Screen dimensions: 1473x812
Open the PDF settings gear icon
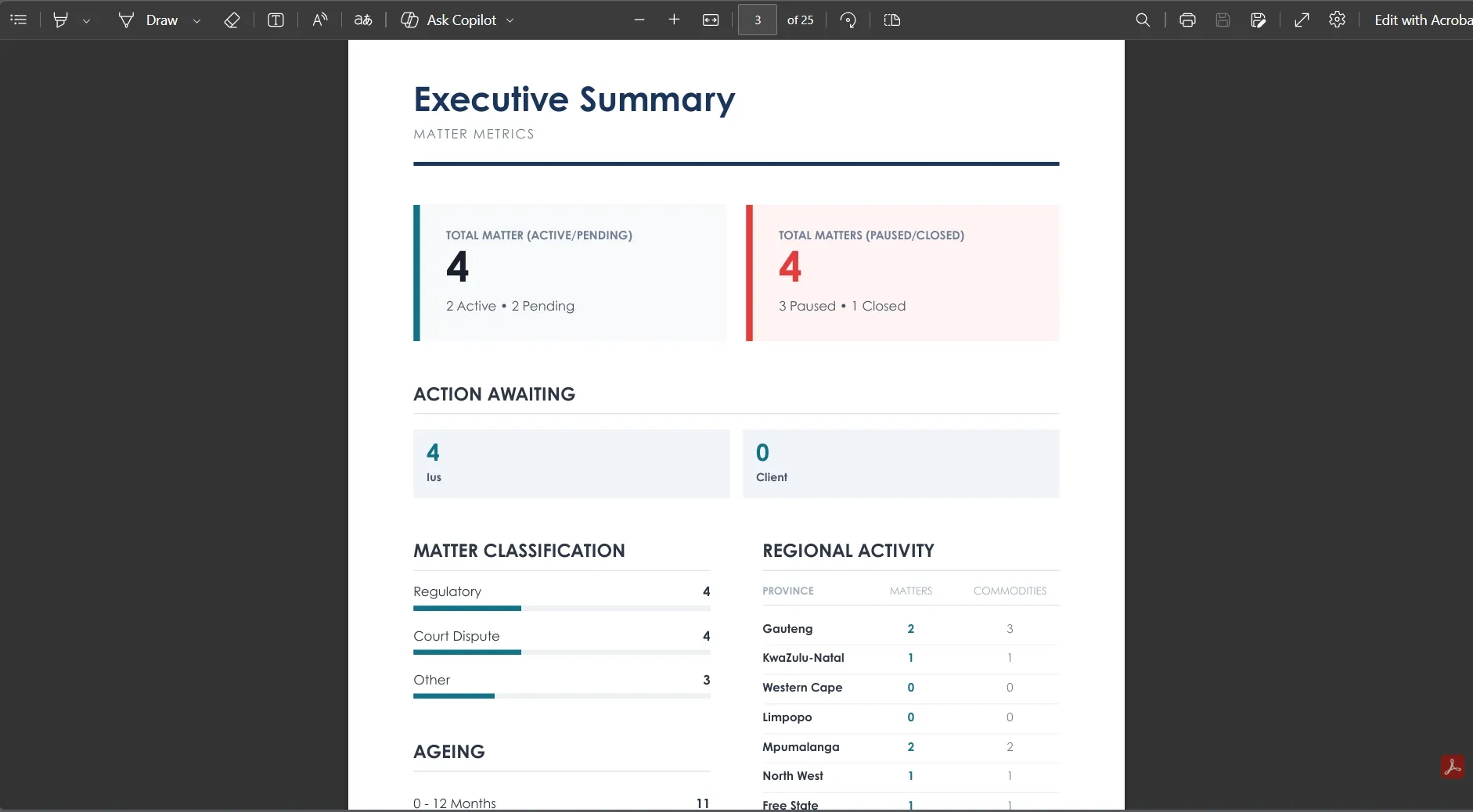click(x=1337, y=20)
